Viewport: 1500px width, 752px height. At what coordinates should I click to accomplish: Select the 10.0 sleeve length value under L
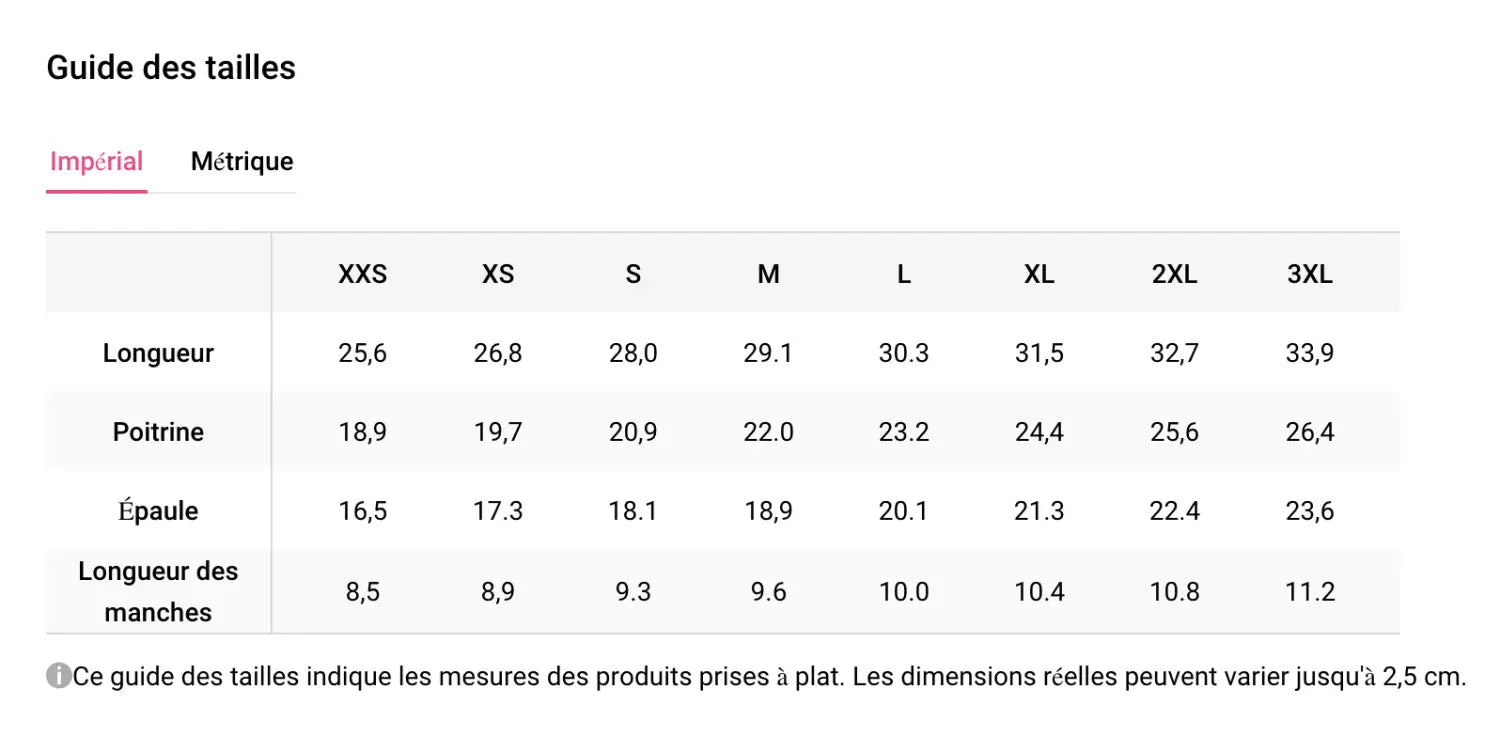903,591
